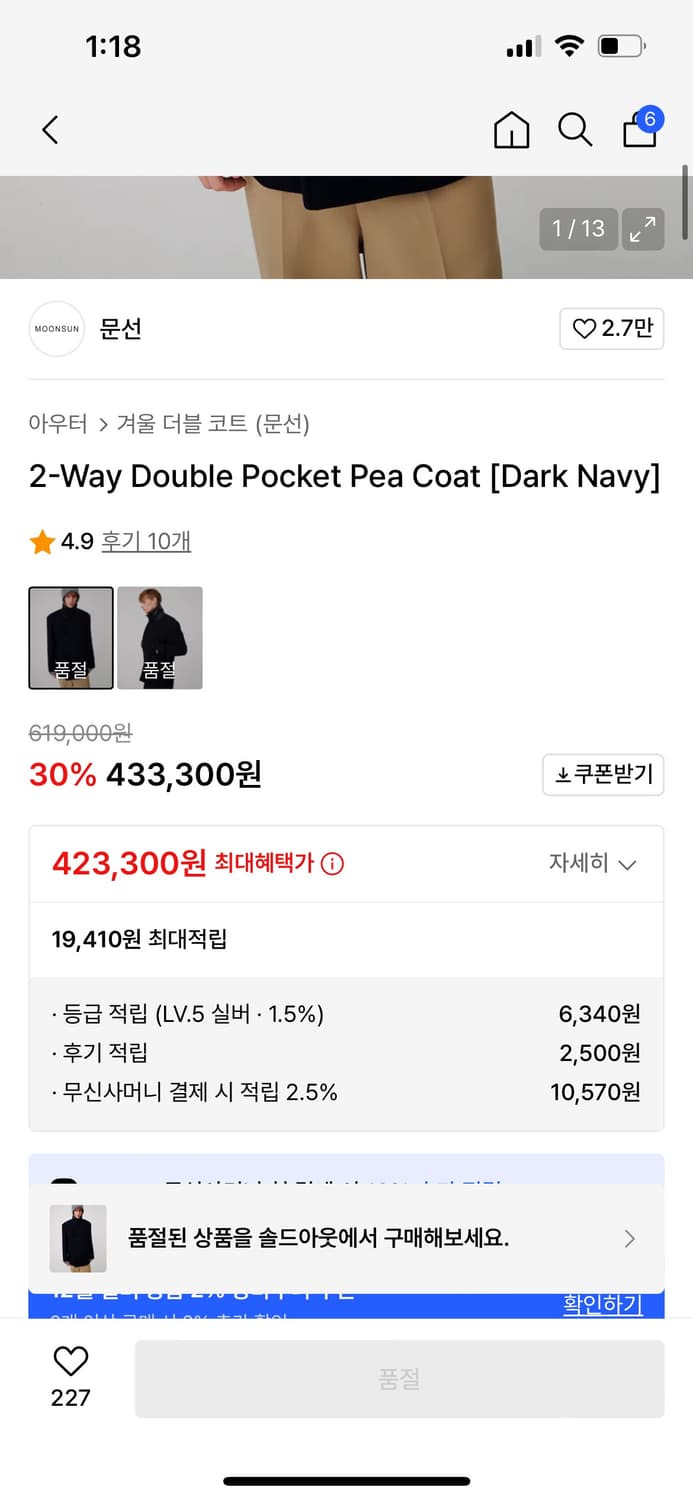Tap the sold-out 품절 purchase button
This screenshot has height=1500, width=693.
pyautogui.click(x=400, y=1378)
